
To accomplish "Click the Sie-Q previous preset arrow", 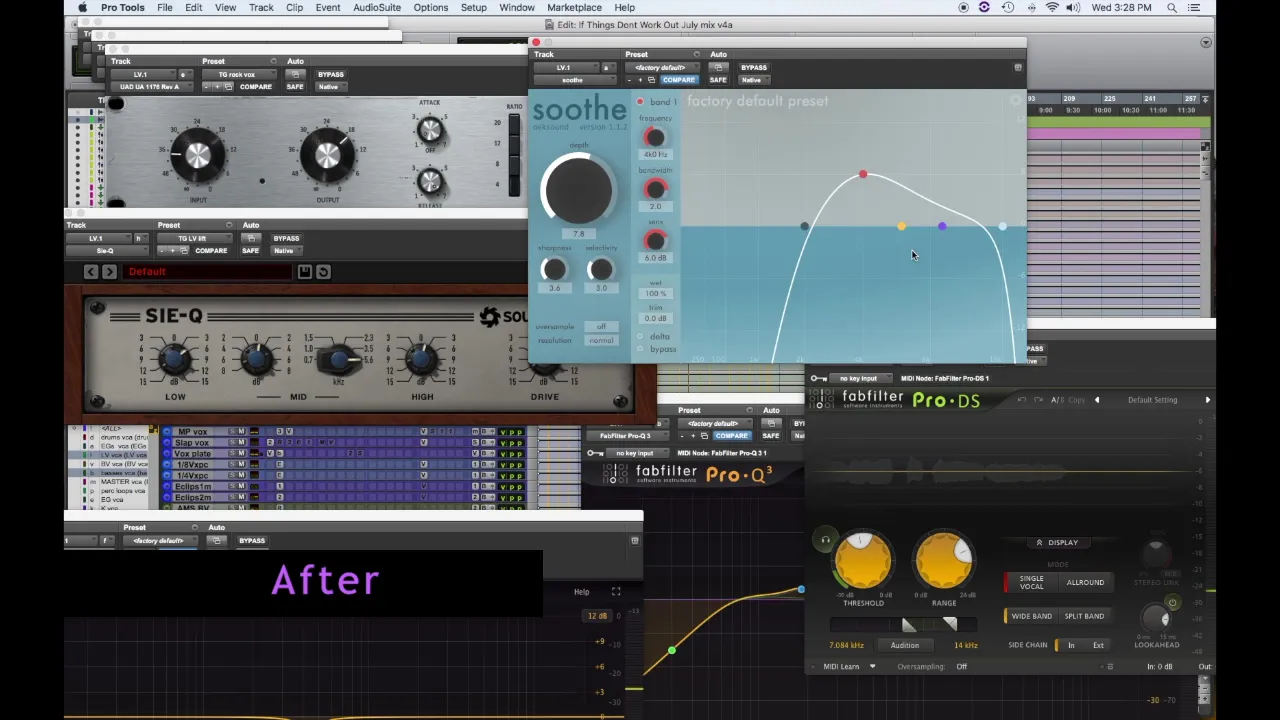I will (x=90, y=272).
